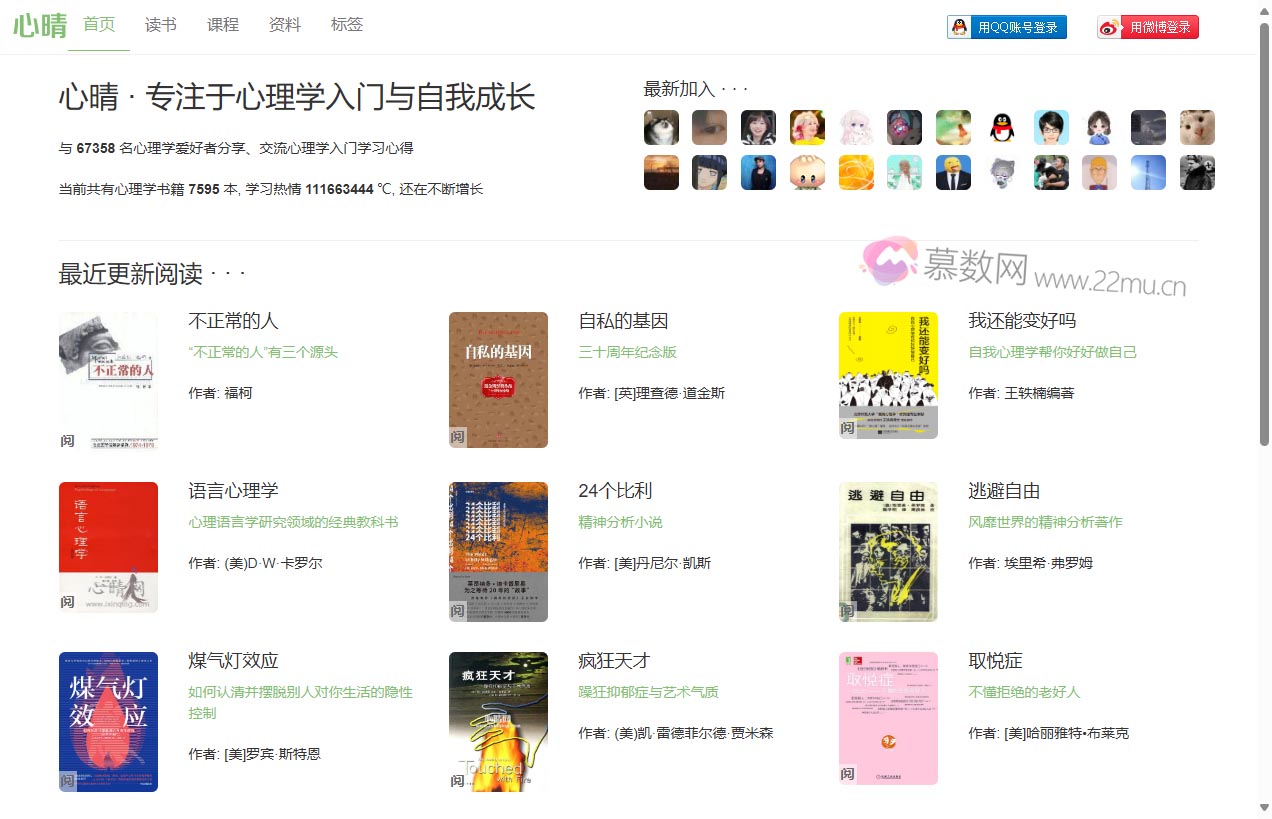Screen dimensions: 1272x819
Task: Switch to the 课程 tab
Action: point(223,25)
